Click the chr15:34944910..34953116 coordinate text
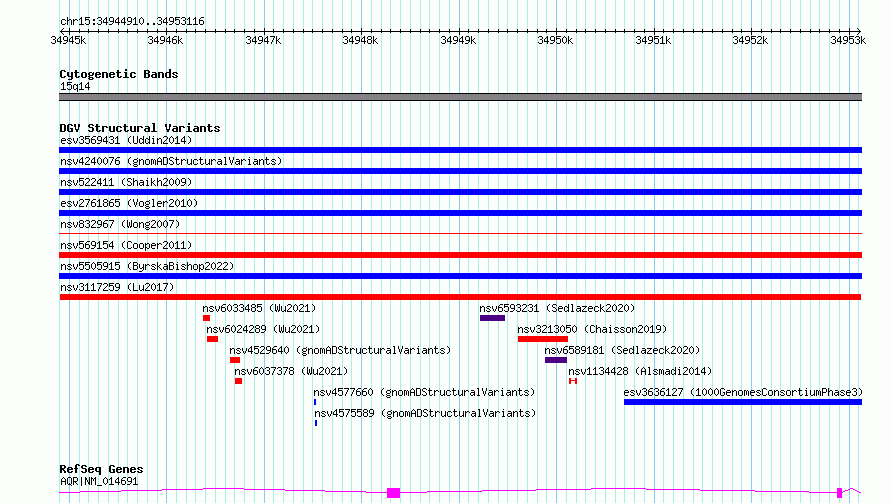The width and height of the screenshot is (890, 503). 132,22
